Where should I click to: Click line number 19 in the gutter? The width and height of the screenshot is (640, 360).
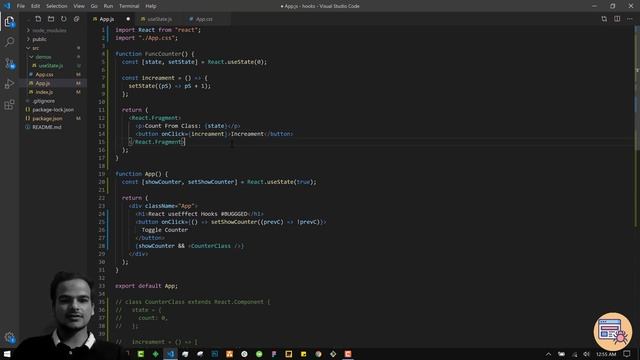(102, 174)
